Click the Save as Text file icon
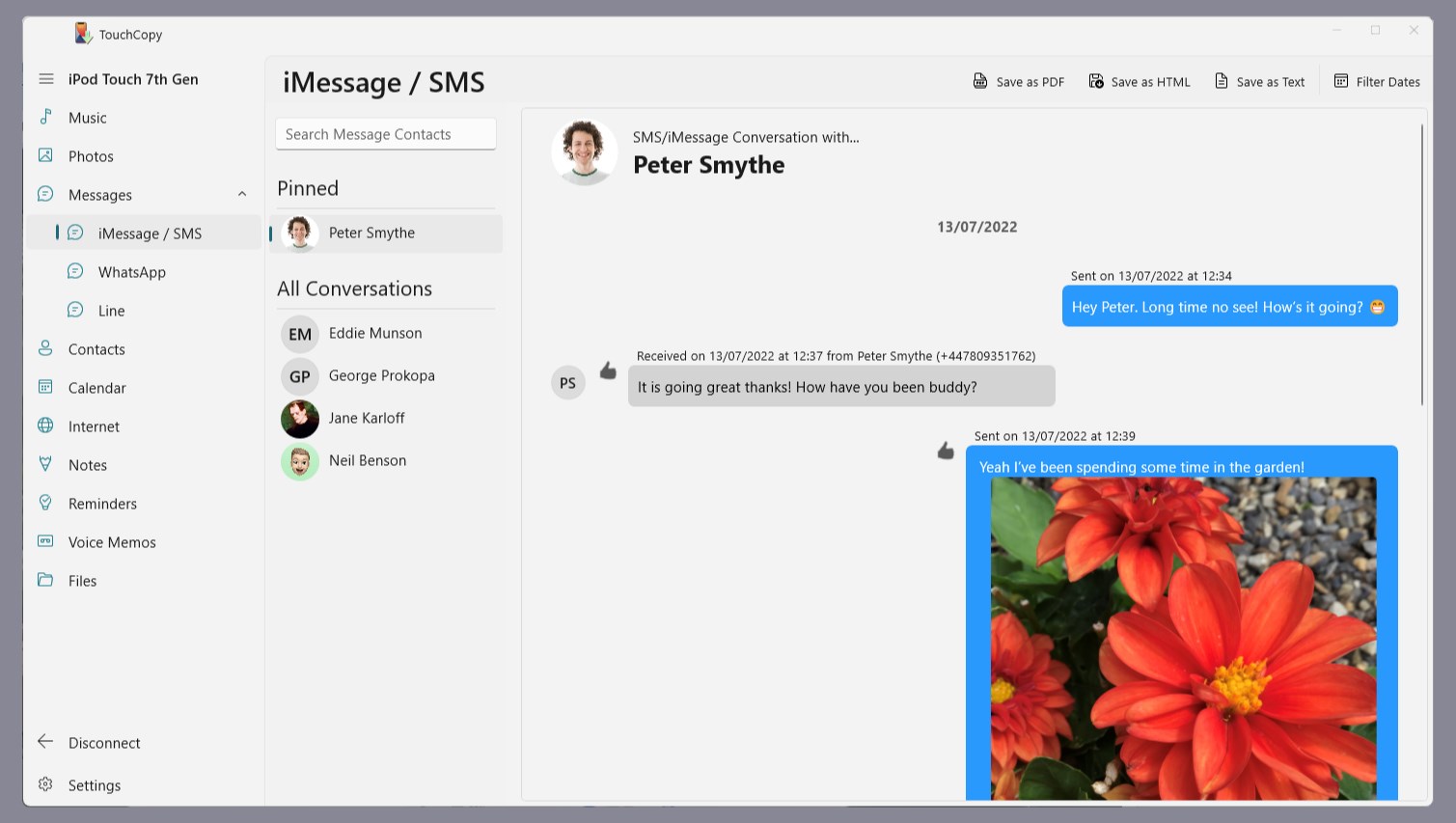The image size is (1456, 823). (x=1222, y=81)
